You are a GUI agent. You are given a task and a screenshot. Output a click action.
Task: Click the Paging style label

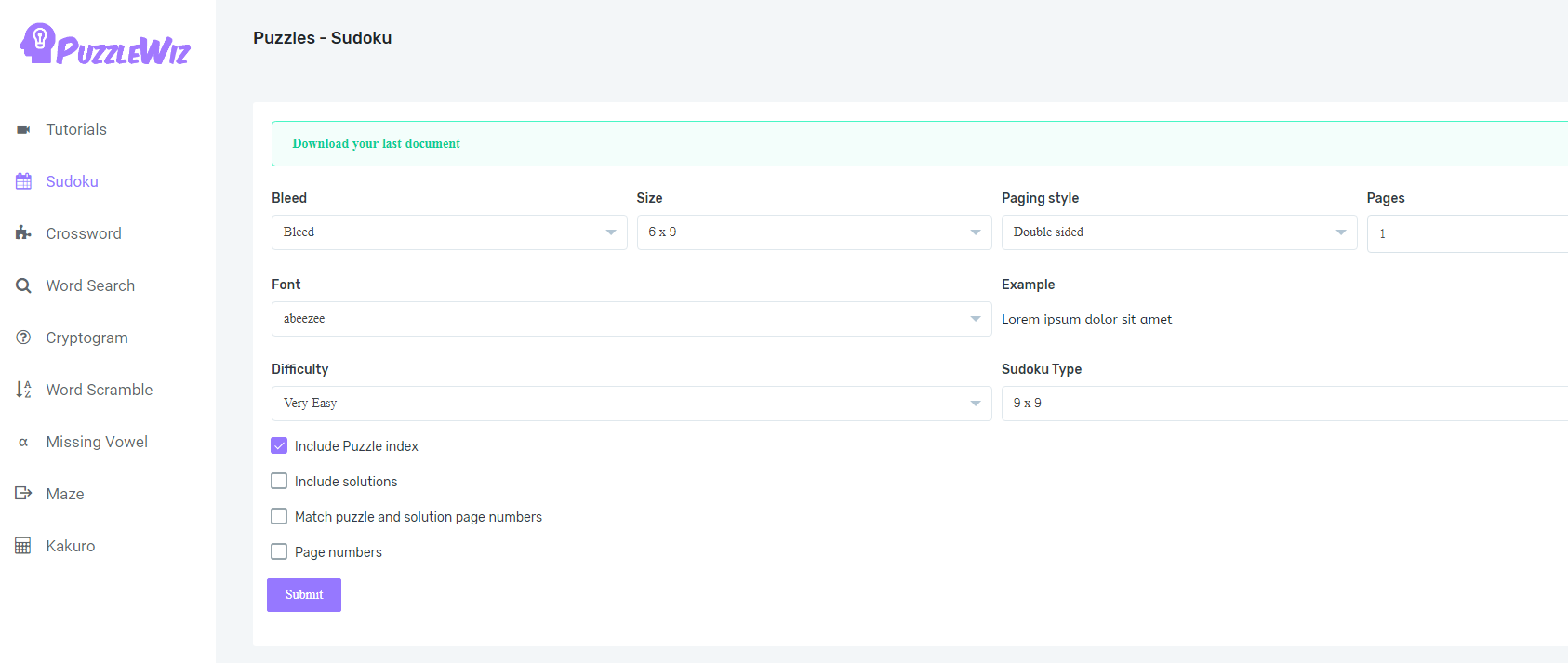coord(1040,198)
